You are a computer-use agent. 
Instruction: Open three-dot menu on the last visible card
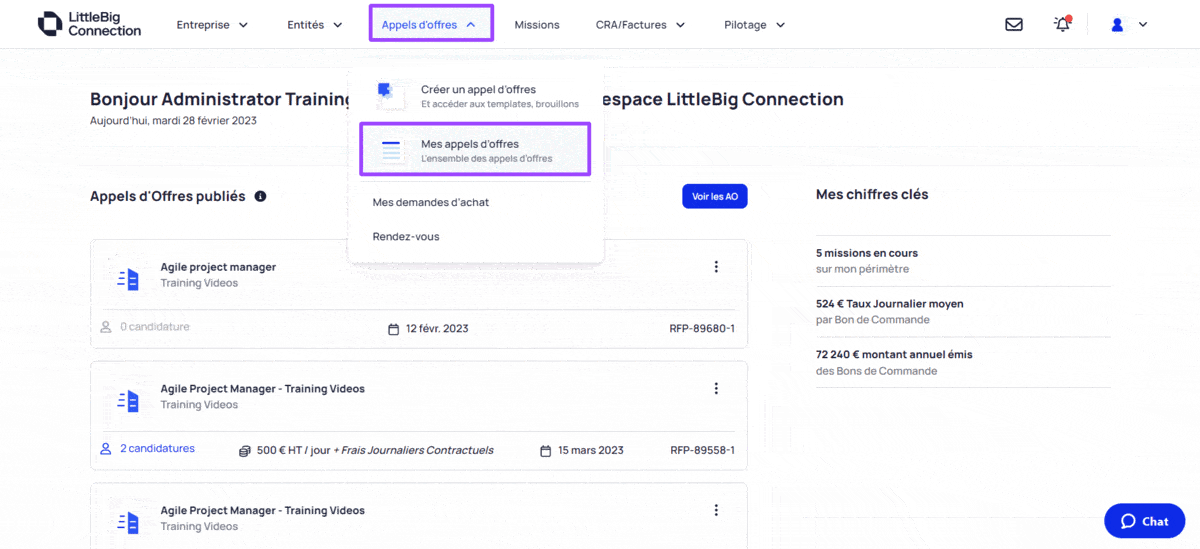click(716, 511)
